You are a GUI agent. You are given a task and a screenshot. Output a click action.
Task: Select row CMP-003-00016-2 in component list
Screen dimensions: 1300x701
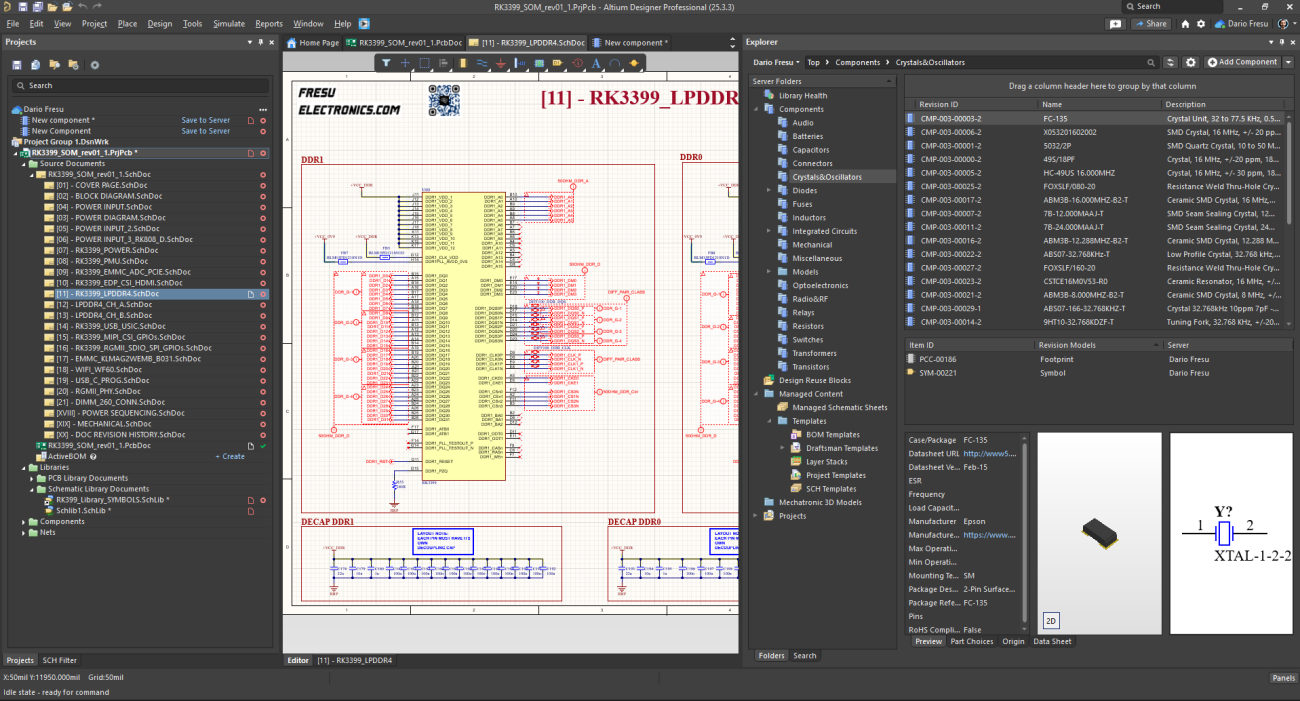1097,240
